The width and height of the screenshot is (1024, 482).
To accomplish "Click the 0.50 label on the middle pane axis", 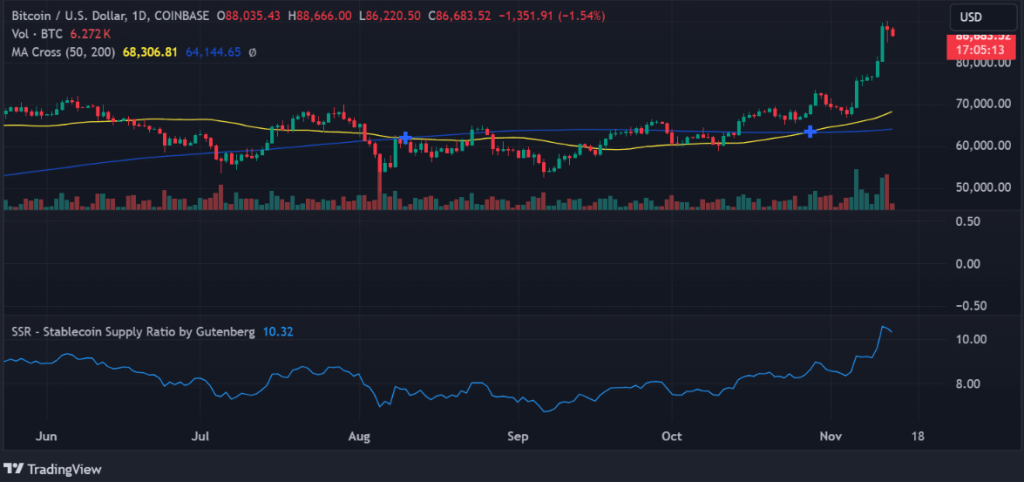I will 966,222.
